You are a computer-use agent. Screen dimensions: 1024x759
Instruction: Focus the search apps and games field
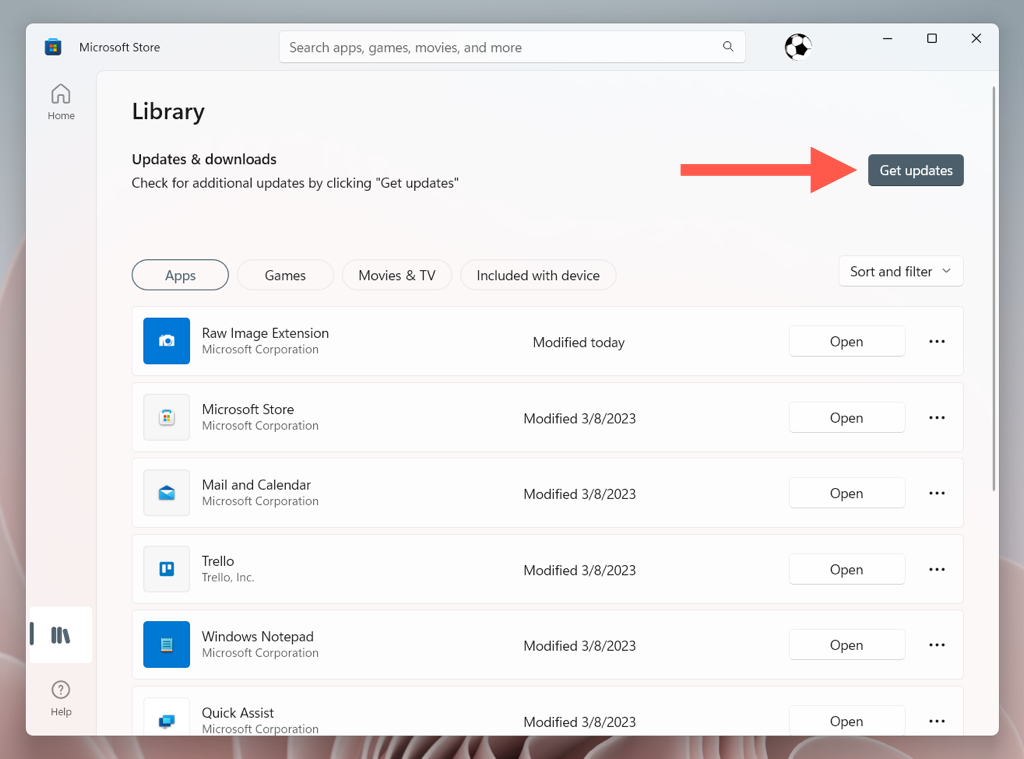tap(500, 47)
